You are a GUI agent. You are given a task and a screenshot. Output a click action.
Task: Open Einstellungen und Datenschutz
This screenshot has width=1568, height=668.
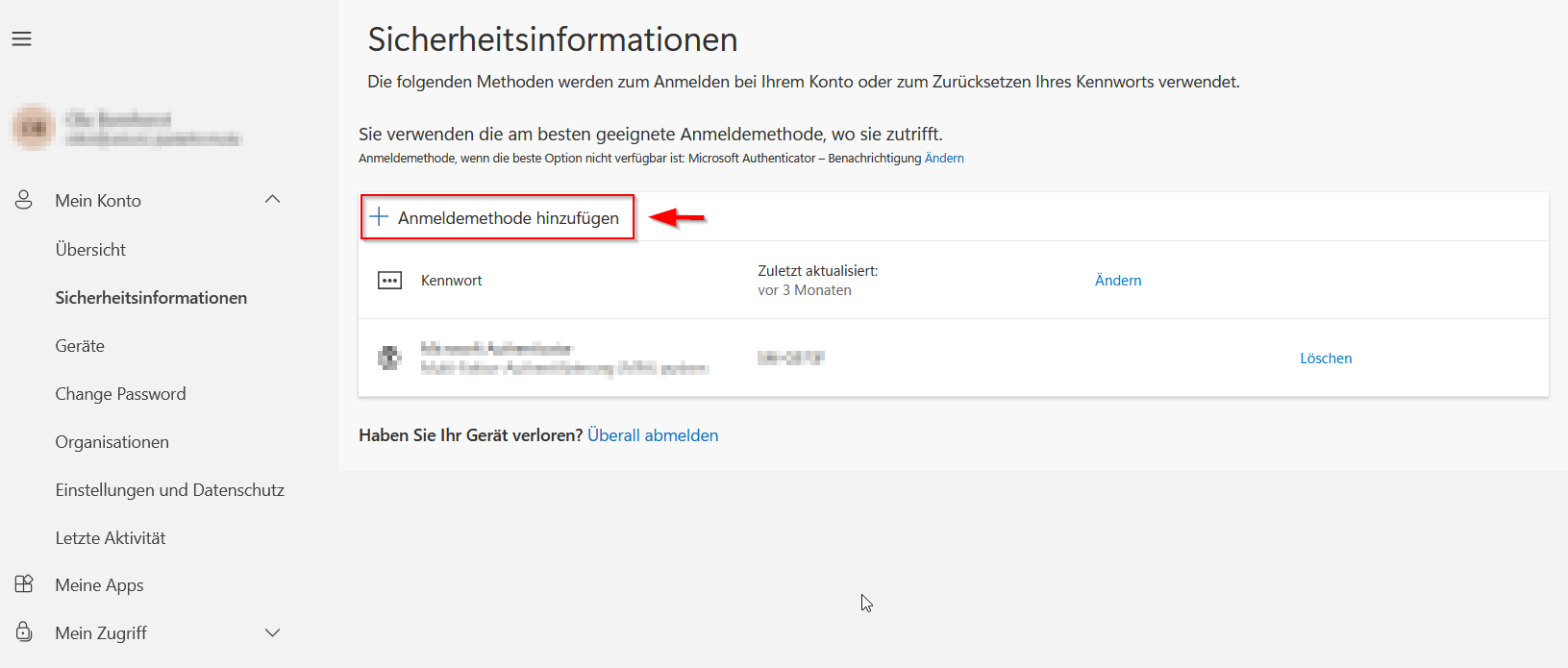coord(169,490)
